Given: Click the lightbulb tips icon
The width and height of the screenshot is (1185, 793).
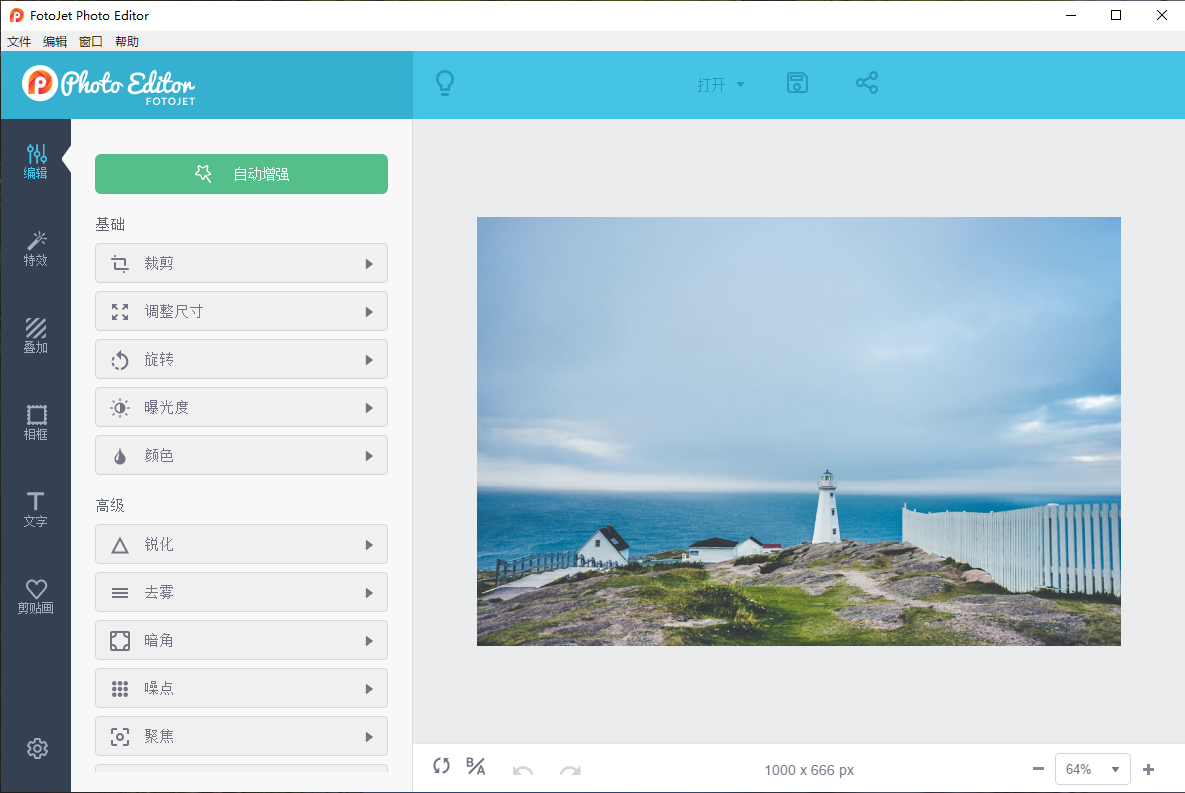Looking at the screenshot, I should [x=445, y=83].
